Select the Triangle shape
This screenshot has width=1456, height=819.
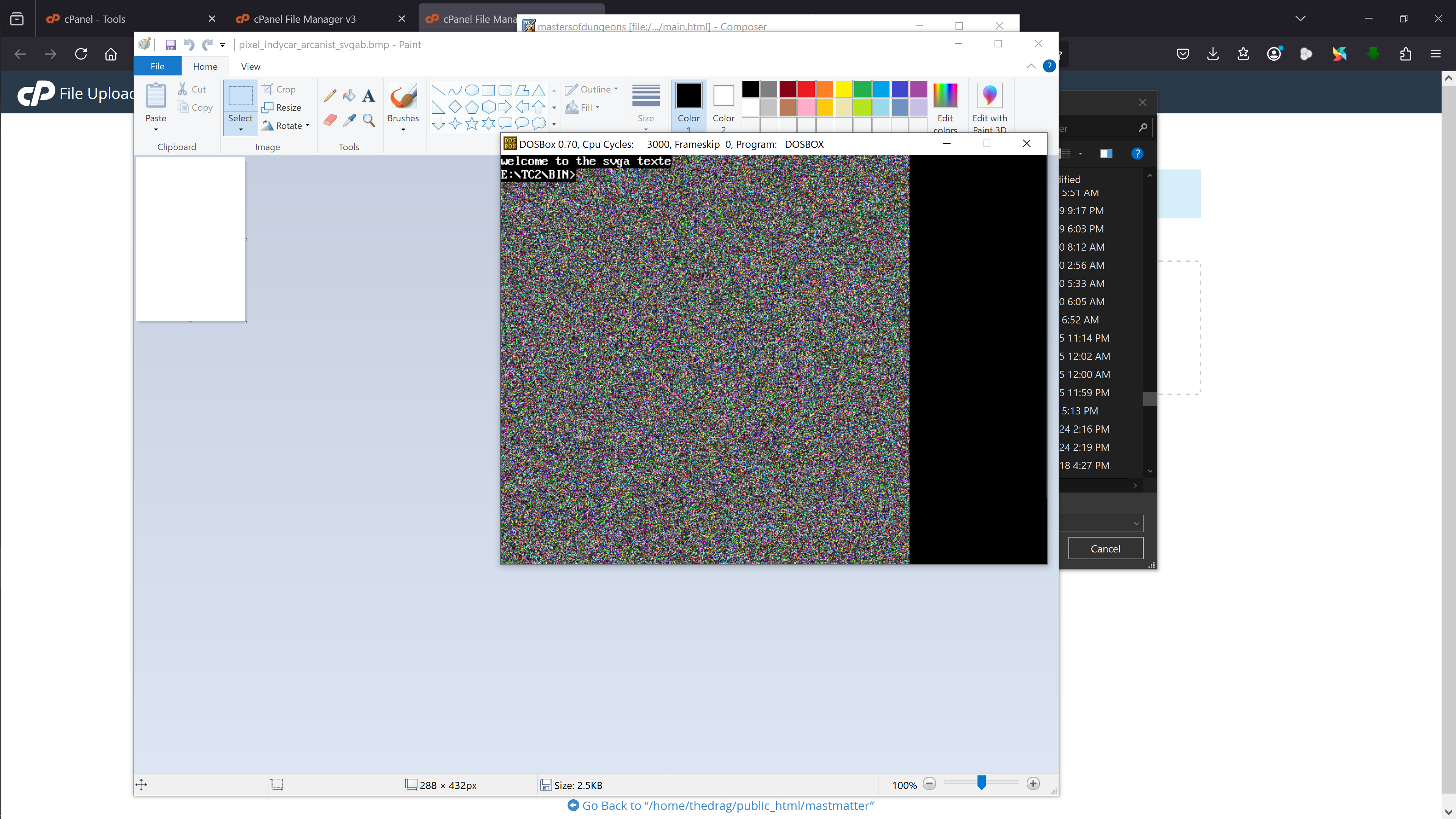pos(539,90)
